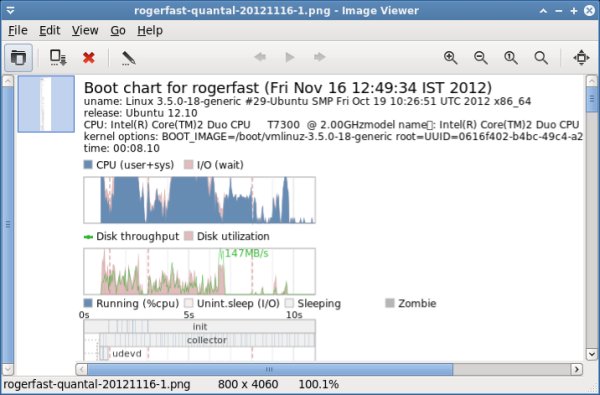Click the image vertical scrollbar down arrow
The image size is (600, 395).
591,354
